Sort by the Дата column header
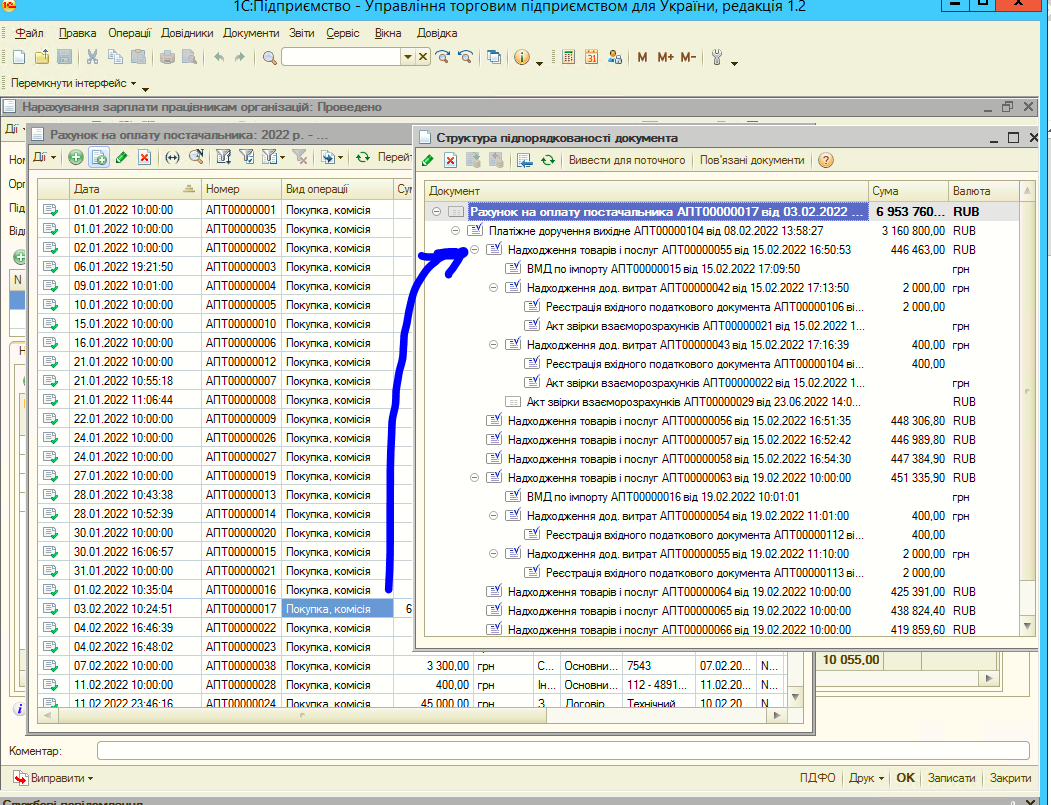 click(134, 189)
